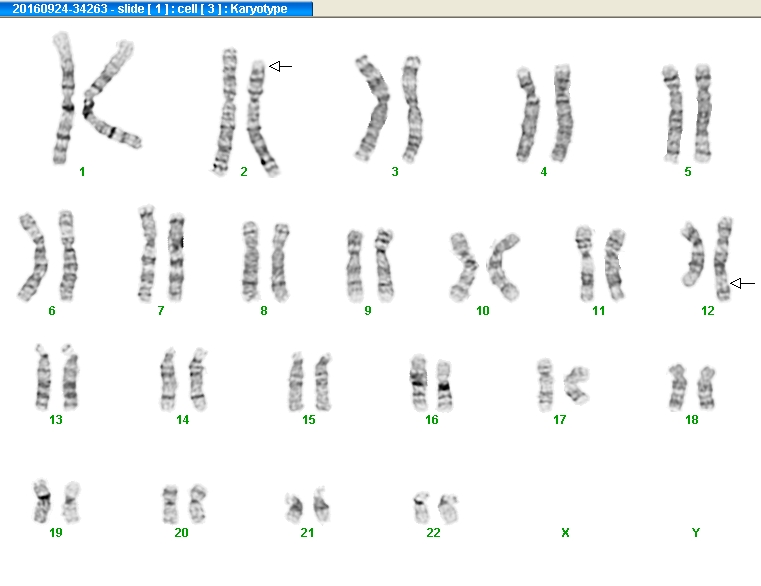Click the green label for chromosome 1
Image resolution: width=761 pixels, height=586 pixels.
(82, 171)
